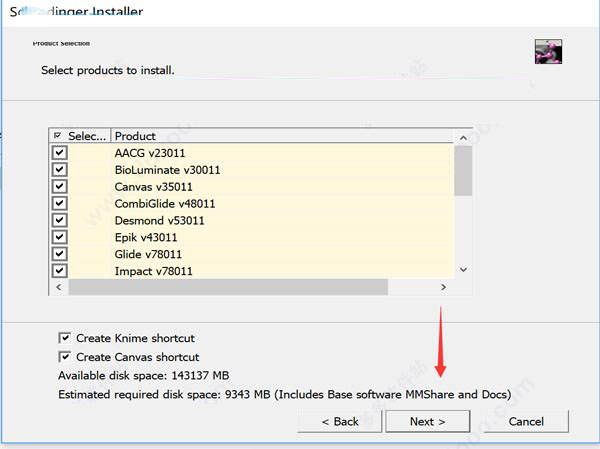Image resolution: width=600 pixels, height=449 pixels.
Task: Click the left arrow of the horizontal scrollbar
Action: (x=59, y=287)
